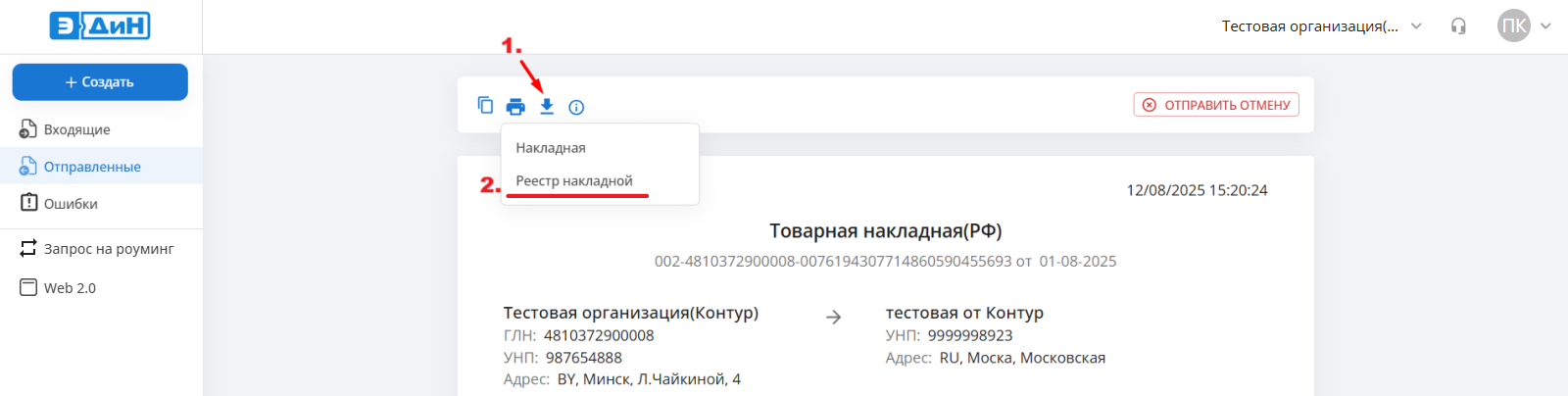Expand the chevron beside the organization name
Viewport: 1568px width, 396px height.
pyautogui.click(x=1416, y=26)
